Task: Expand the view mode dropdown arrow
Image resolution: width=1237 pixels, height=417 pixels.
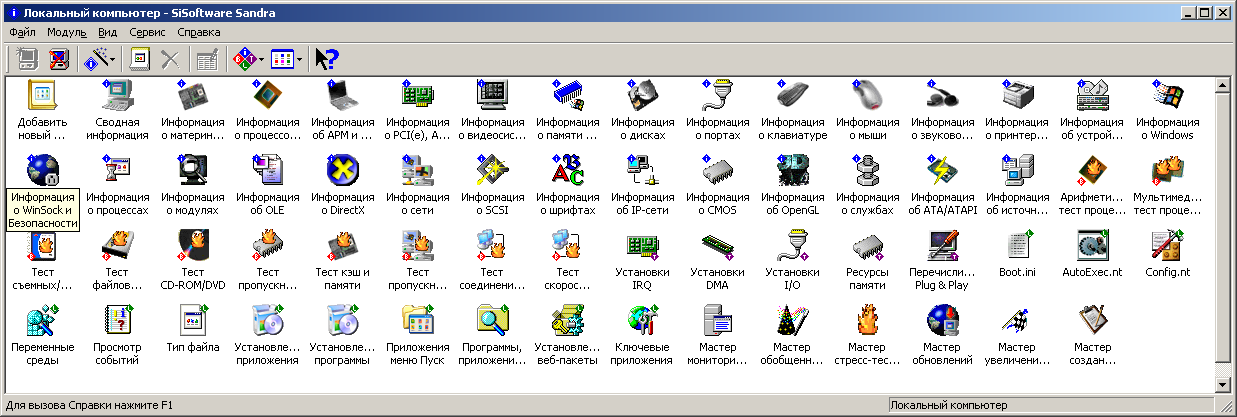Action: (300, 59)
